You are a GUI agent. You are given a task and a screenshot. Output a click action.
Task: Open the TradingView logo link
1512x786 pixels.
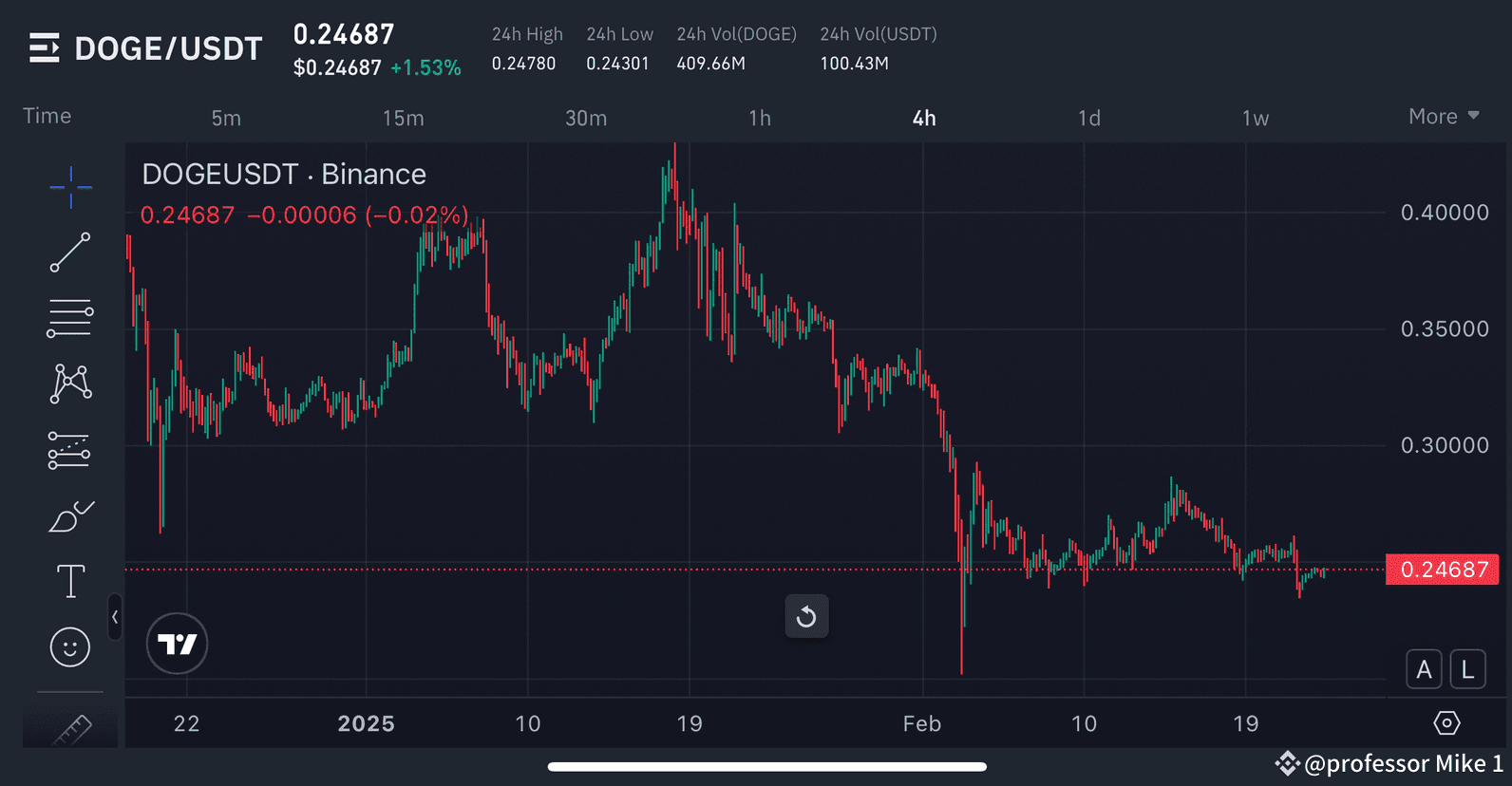(177, 644)
